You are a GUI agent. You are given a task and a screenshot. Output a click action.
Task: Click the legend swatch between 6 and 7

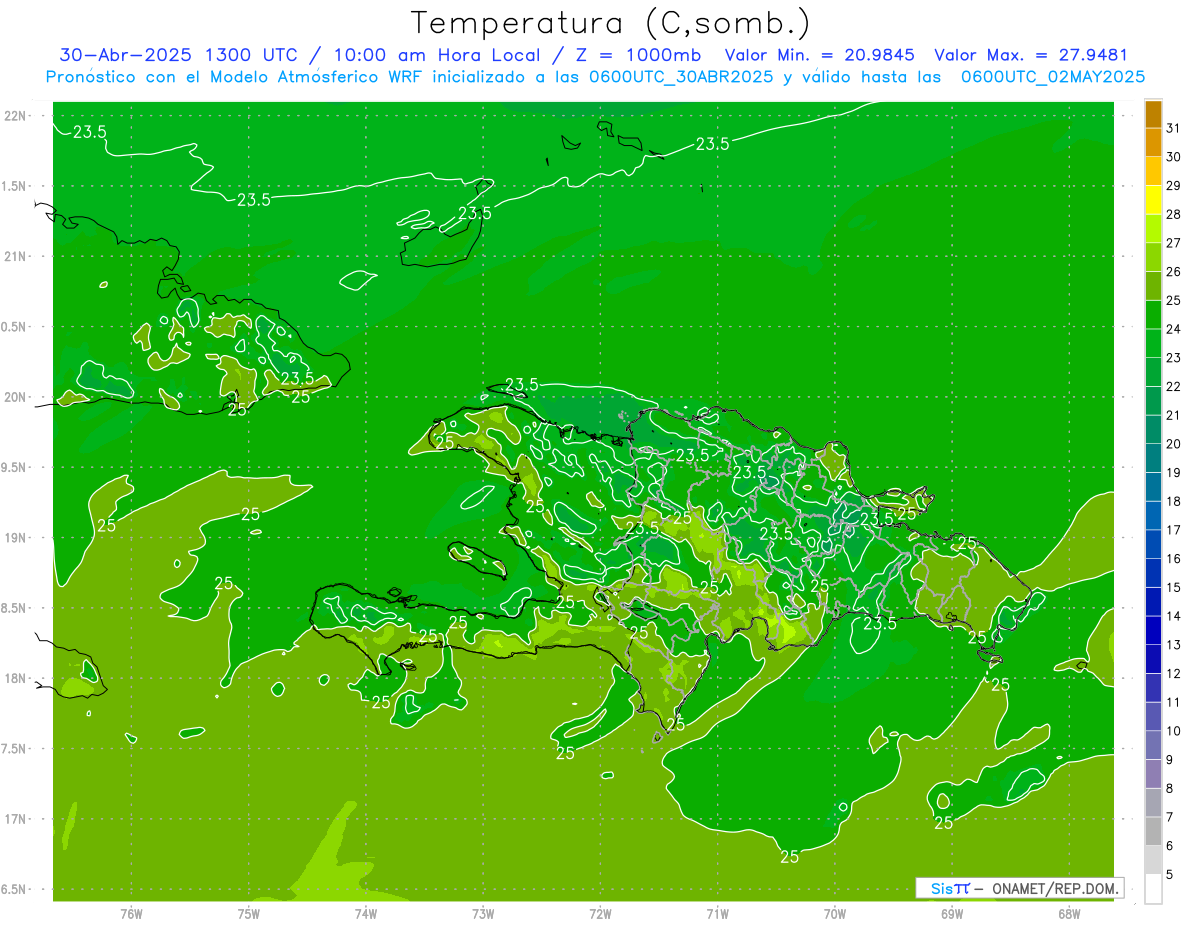point(1153,831)
